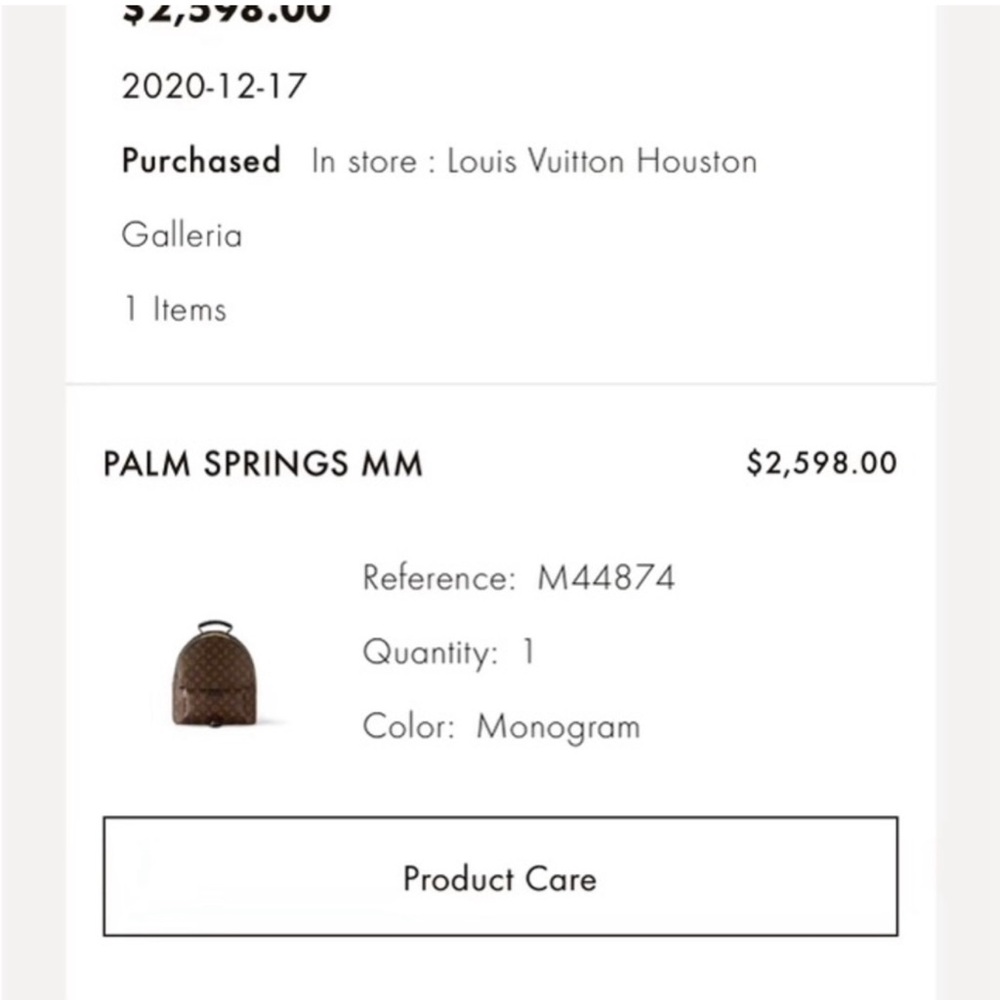Viewport: 1000px width, 1000px height.
Task: Select the Quantity label
Action: coord(430,652)
